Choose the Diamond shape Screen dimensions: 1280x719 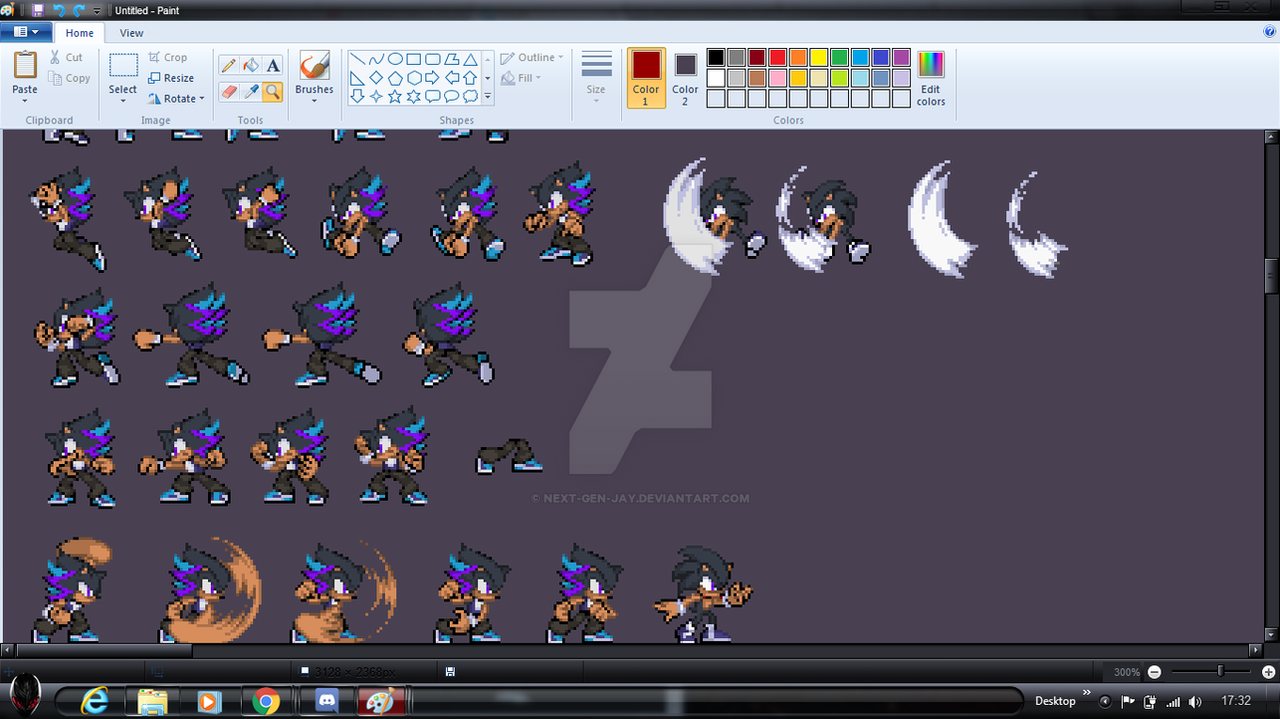376,78
